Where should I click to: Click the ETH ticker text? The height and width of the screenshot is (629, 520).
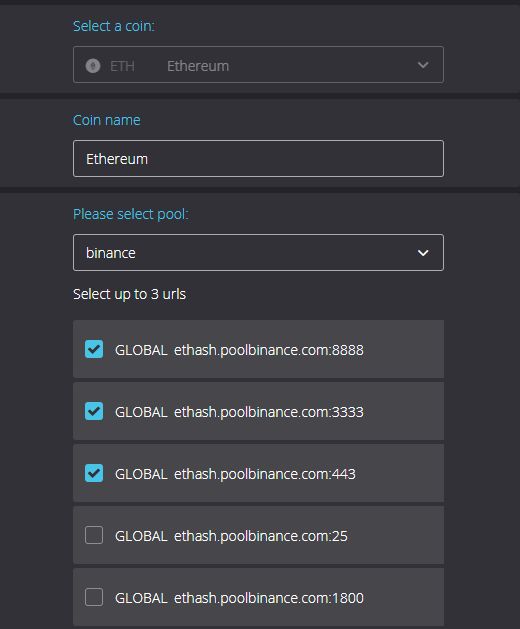click(122, 66)
